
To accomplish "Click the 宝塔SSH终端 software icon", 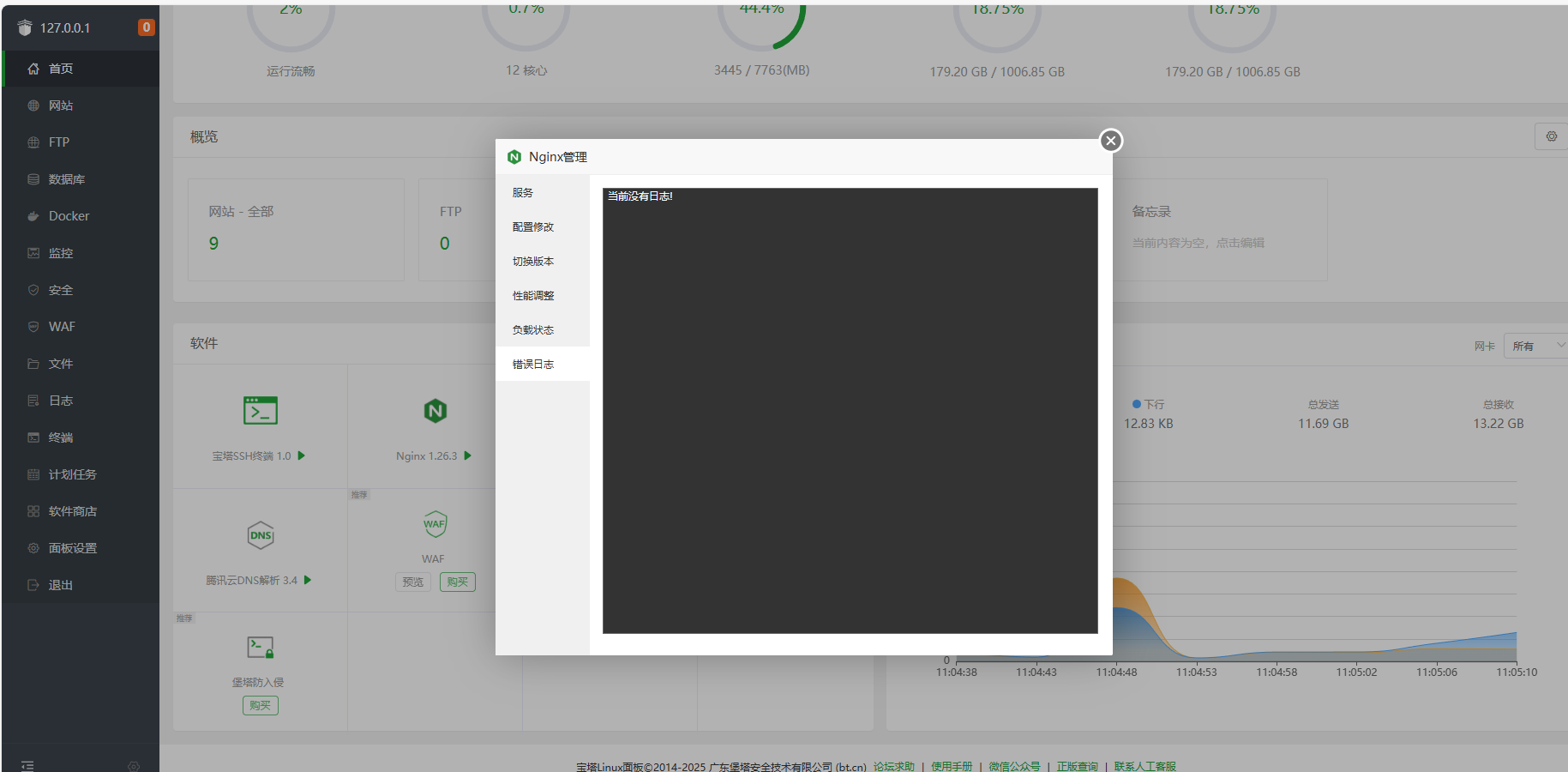I will tap(260, 411).
